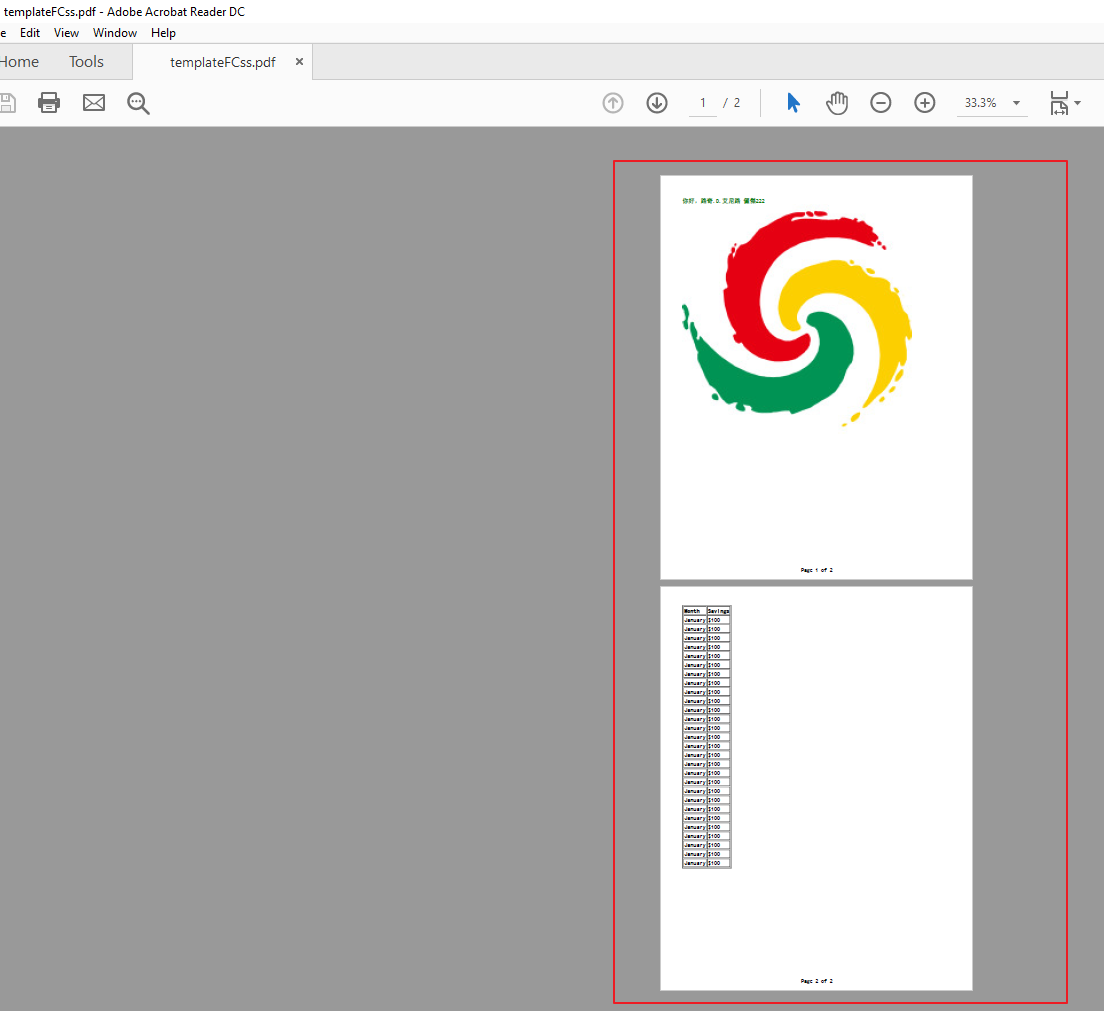Open the zoom percentage dropdown
This screenshot has width=1104, height=1011.
pos(1016,102)
